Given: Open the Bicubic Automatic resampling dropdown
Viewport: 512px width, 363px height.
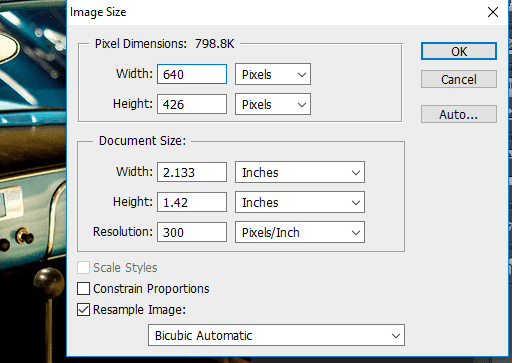Looking at the screenshot, I should coord(276,335).
